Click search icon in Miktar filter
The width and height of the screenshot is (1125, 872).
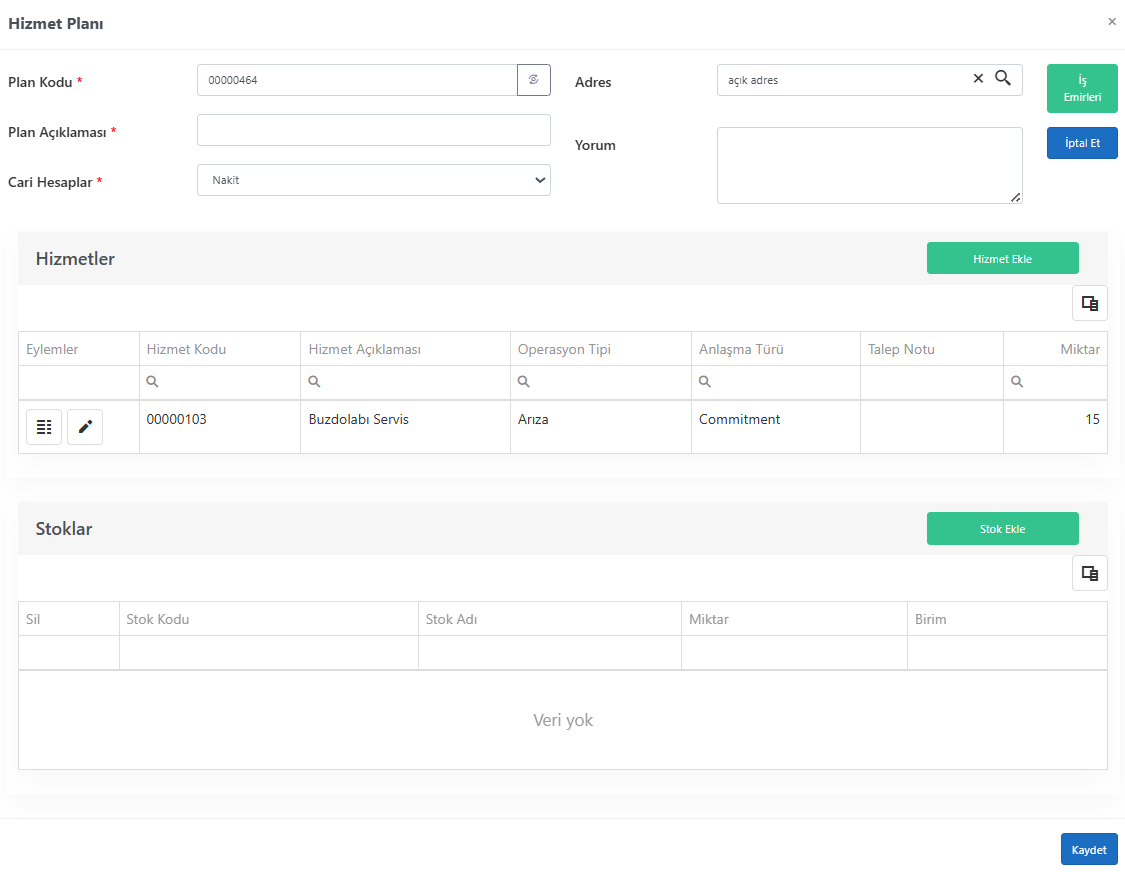1017,382
